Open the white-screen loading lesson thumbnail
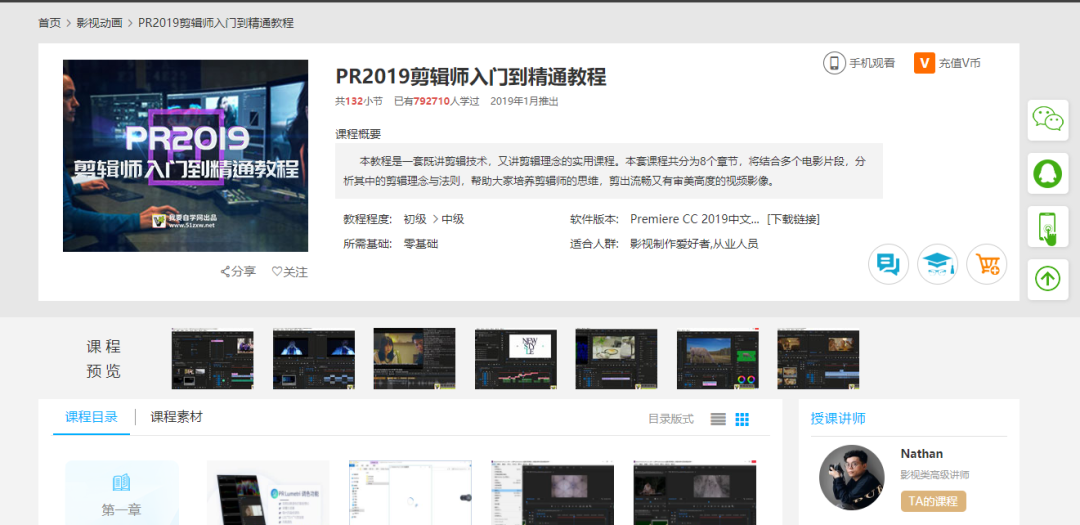This screenshot has height=525, width=1080. pos(411,493)
